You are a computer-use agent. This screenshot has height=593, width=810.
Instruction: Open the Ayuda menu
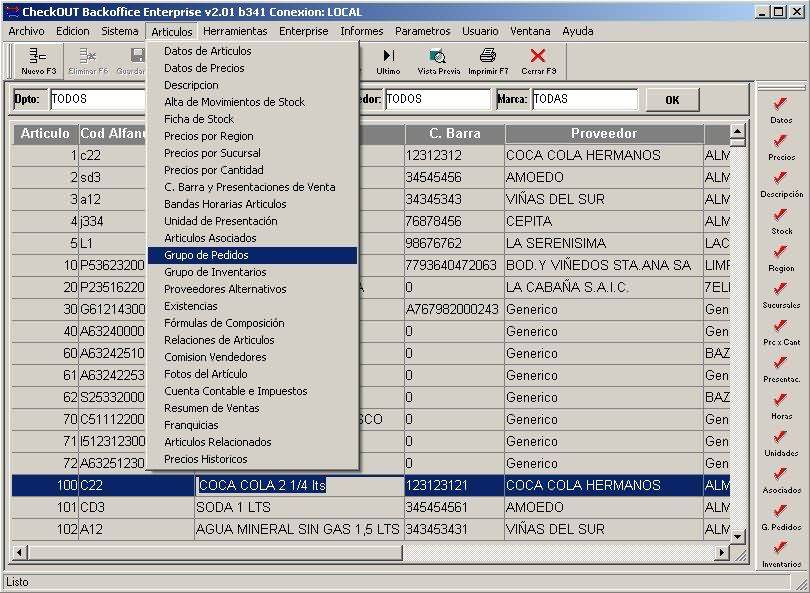pyautogui.click(x=578, y=31)
